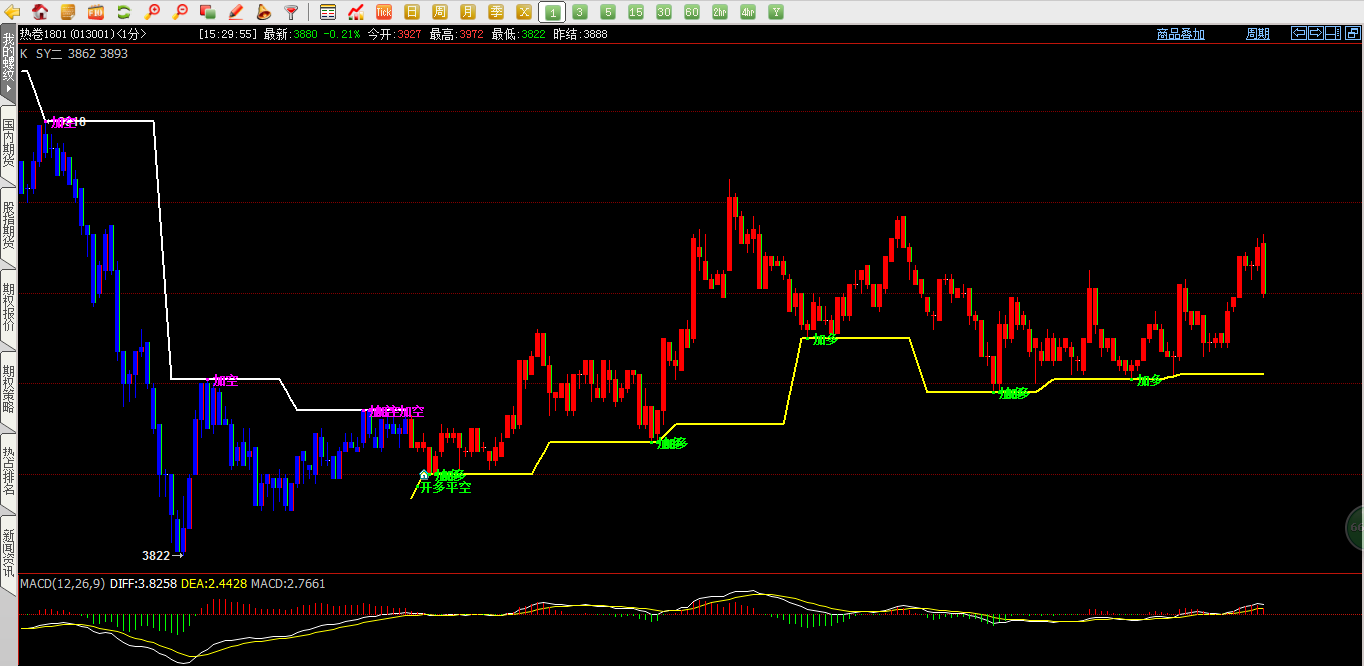Click the alert bell icon
Screen dimensions: 1364x666
pyautogui.click(x=264, y=12)
